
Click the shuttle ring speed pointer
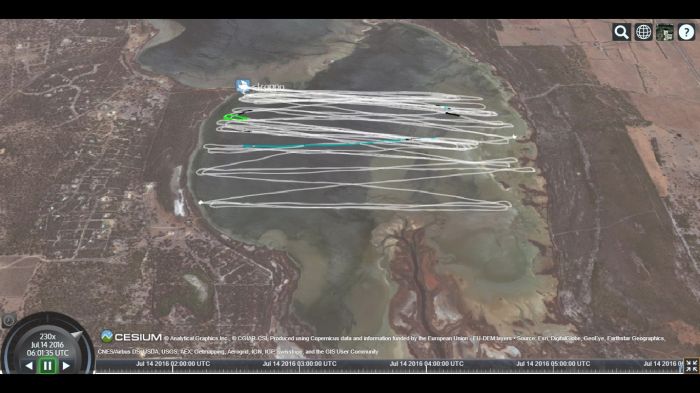[x=76, y=335]
